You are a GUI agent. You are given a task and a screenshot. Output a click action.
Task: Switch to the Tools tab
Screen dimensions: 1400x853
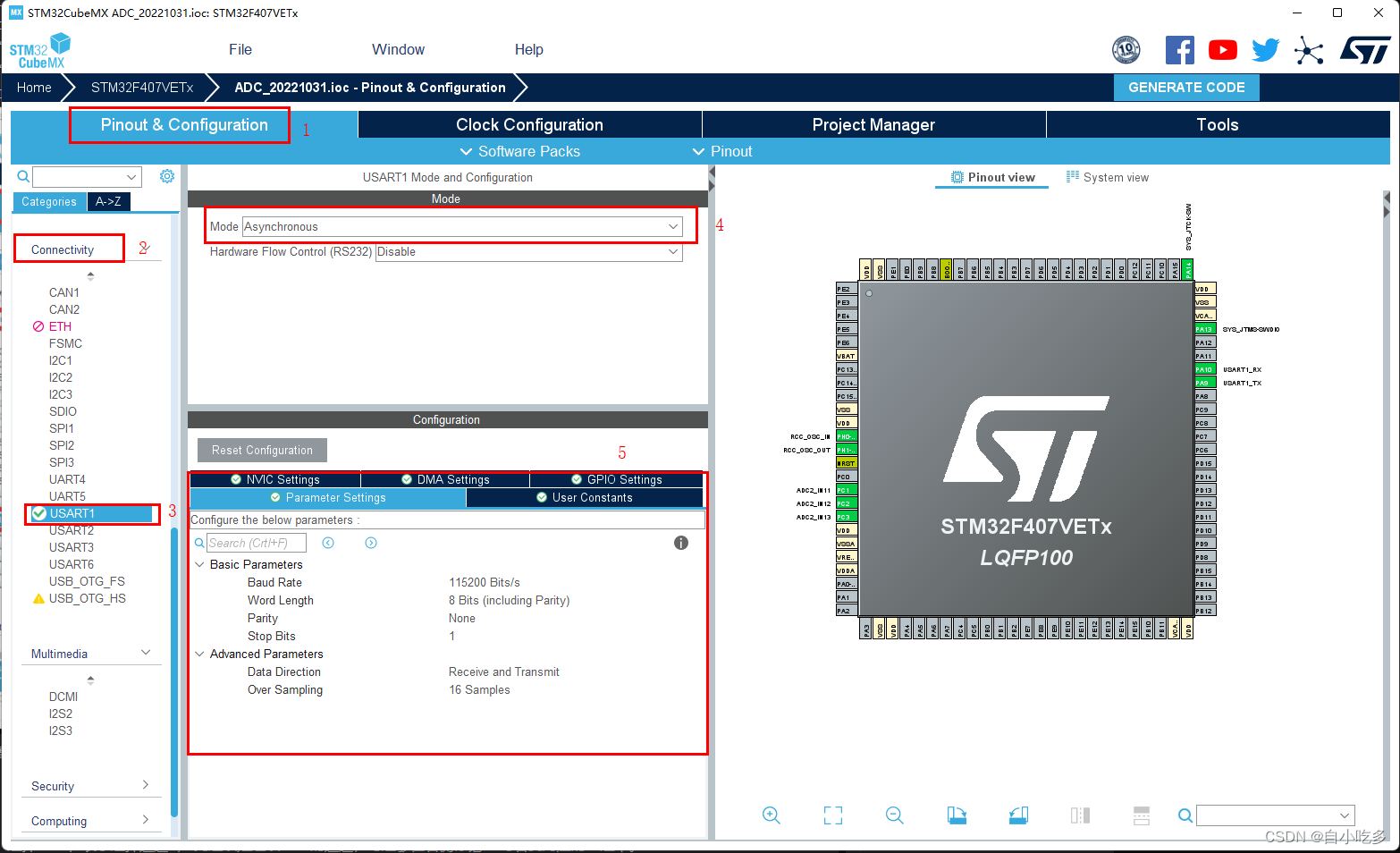tap(1218, 124)
